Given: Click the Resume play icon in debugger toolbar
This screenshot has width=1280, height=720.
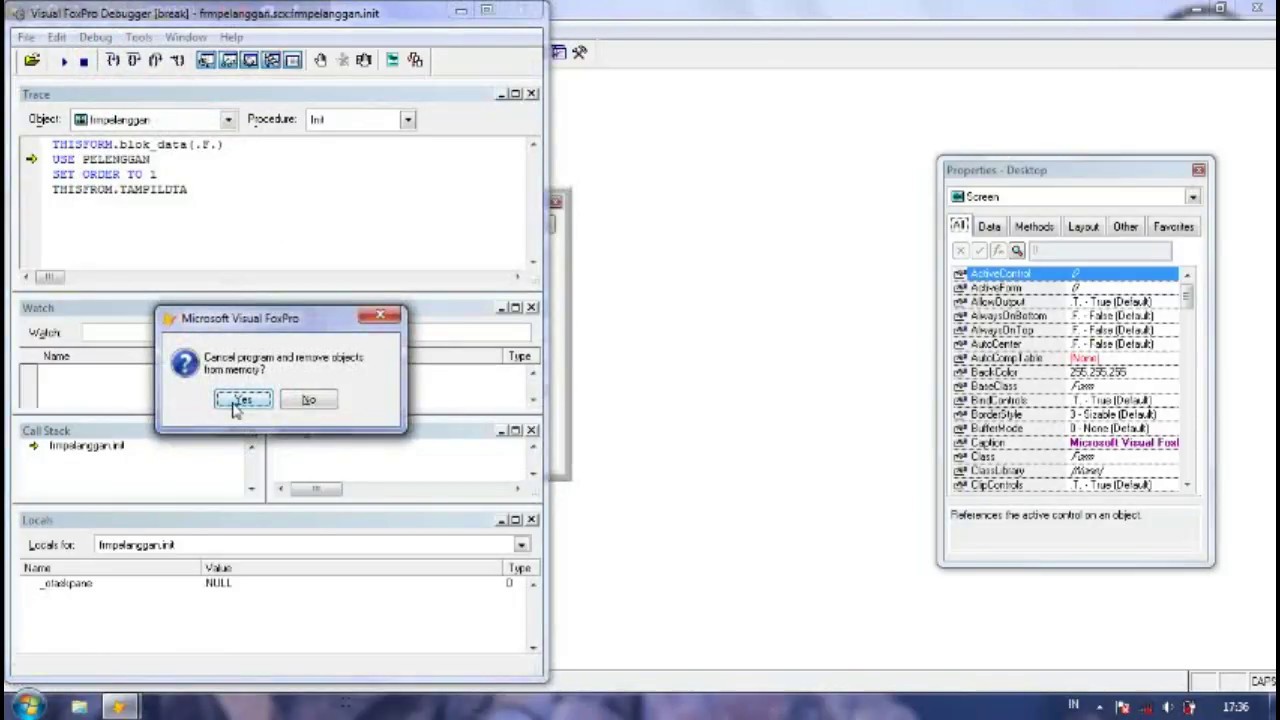Looking at the screenshot, I should [64, 61].
